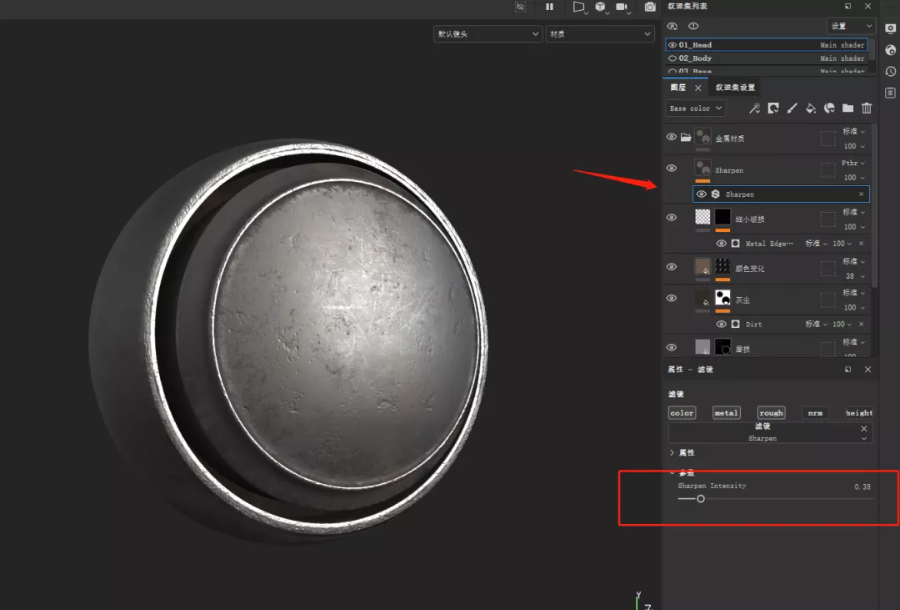Toggle visibility of Metal Edge generator
This screenshot has height=610, width=900.
pyautogui.click(x=721, y=243)
